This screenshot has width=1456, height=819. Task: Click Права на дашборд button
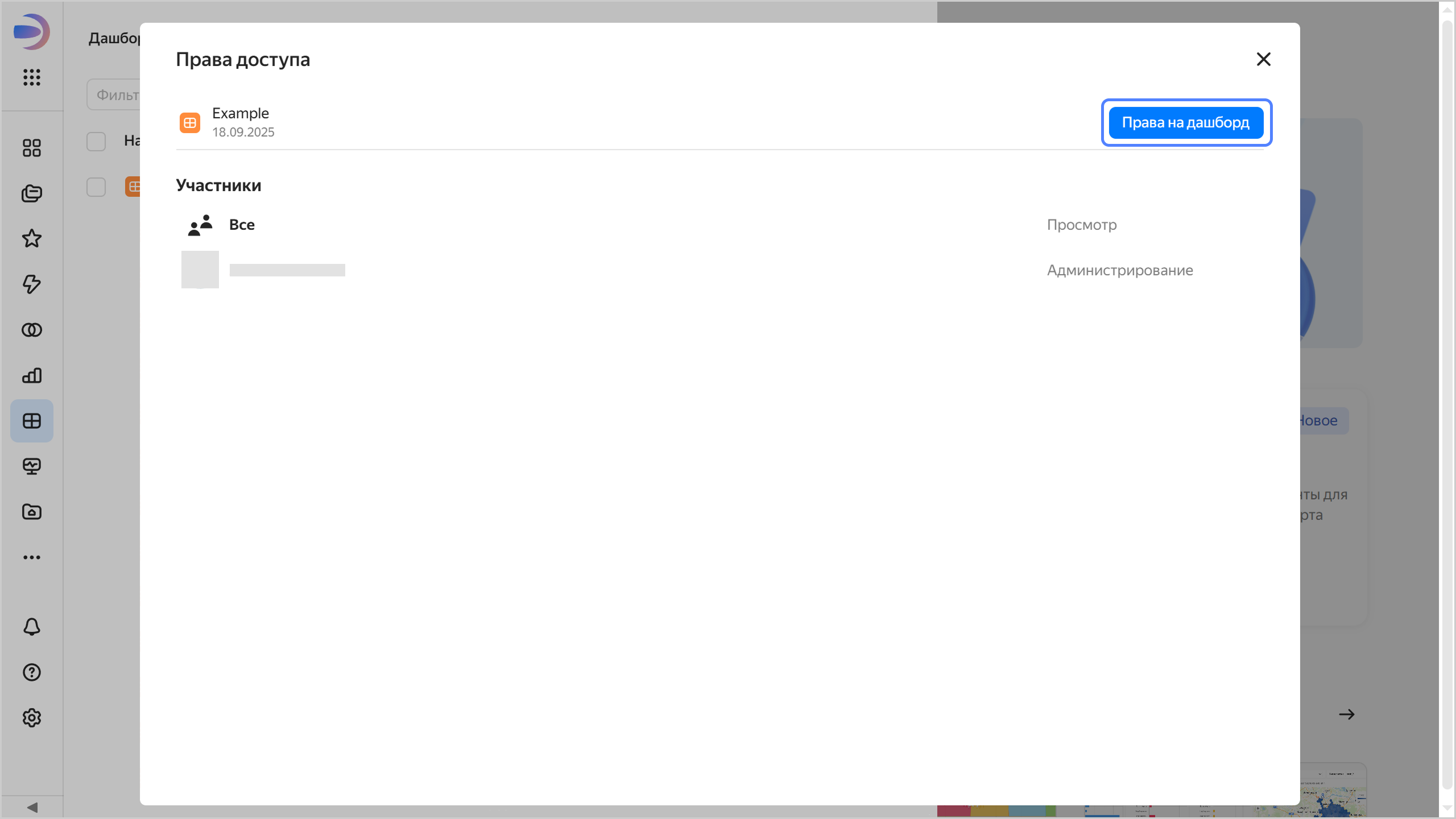click(1186, 122)
